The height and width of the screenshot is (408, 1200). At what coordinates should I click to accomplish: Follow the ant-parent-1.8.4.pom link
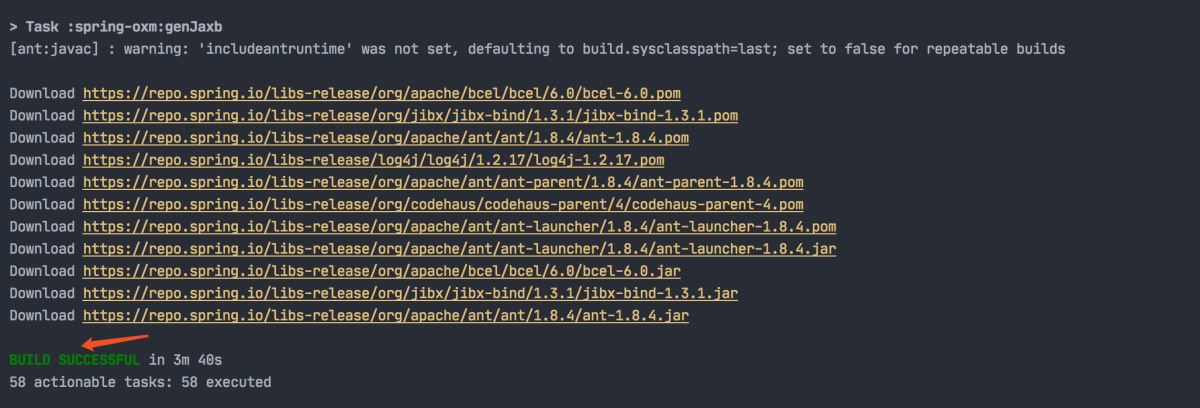coord(443,182)
